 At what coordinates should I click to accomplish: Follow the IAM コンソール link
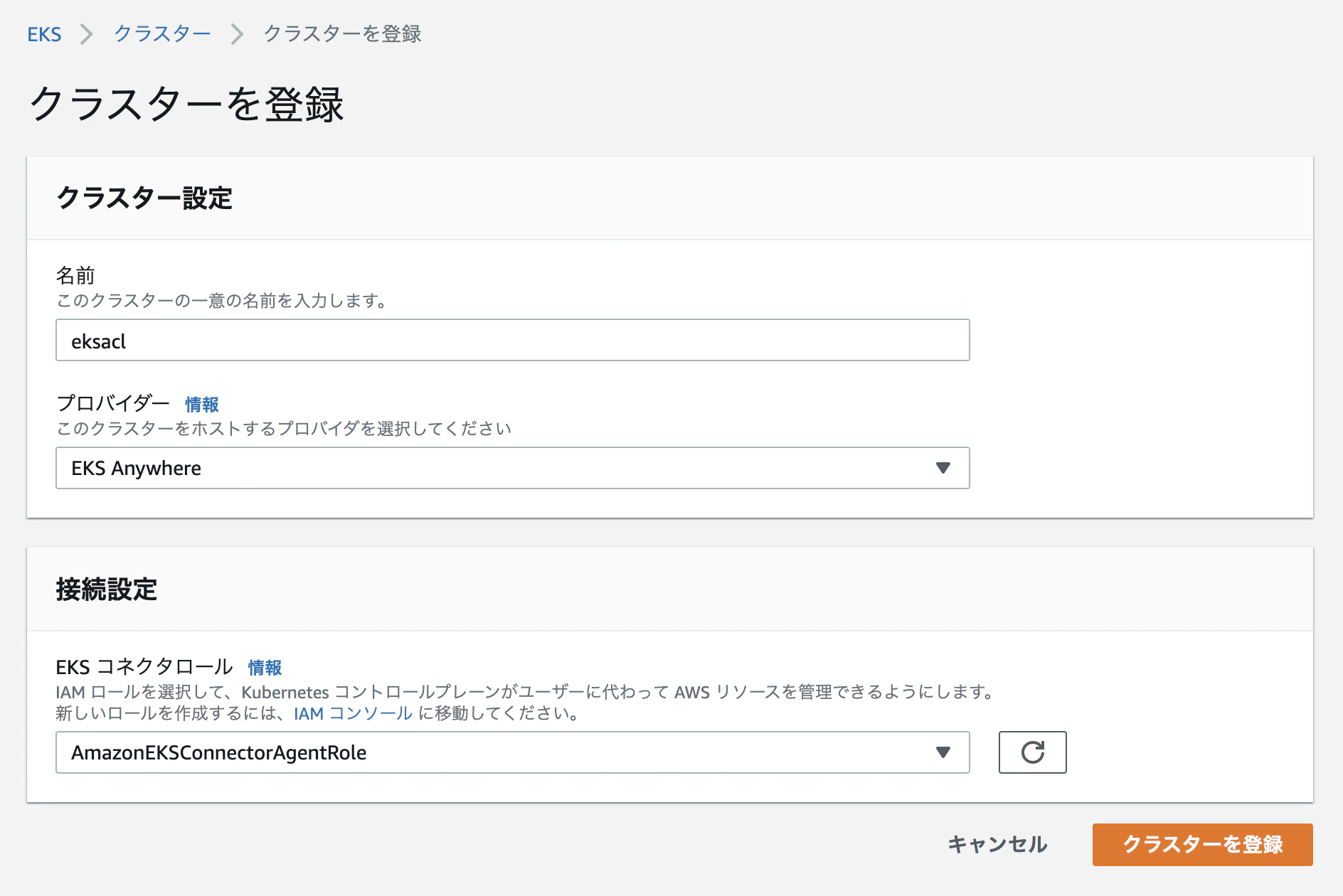point(353,713)
